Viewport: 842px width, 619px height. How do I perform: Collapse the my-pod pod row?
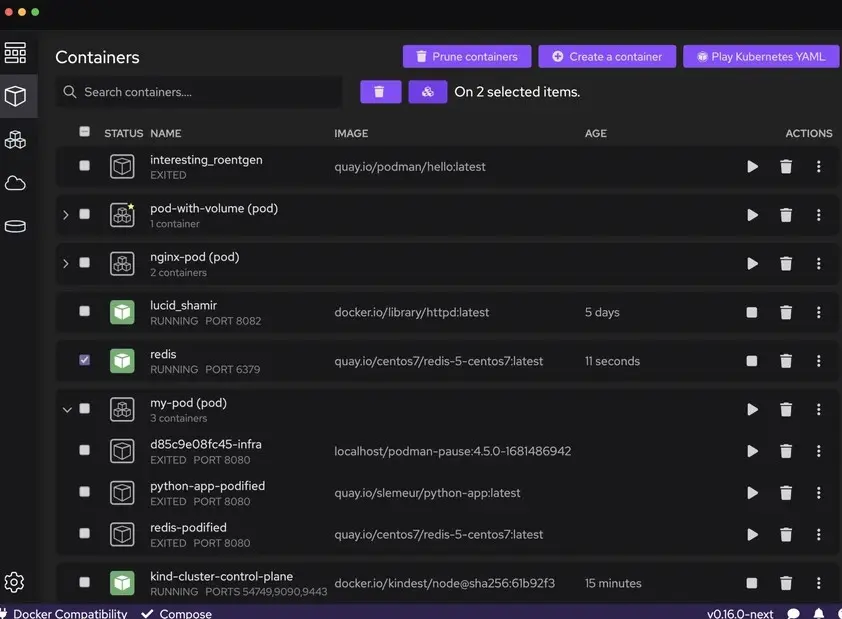coord(66,409)
